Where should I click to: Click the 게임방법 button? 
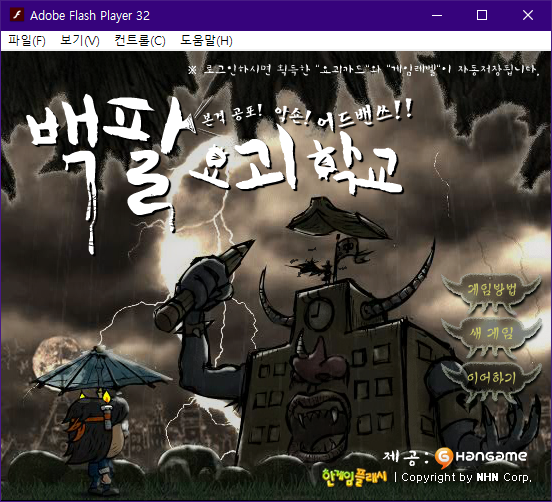click(491, 291)
